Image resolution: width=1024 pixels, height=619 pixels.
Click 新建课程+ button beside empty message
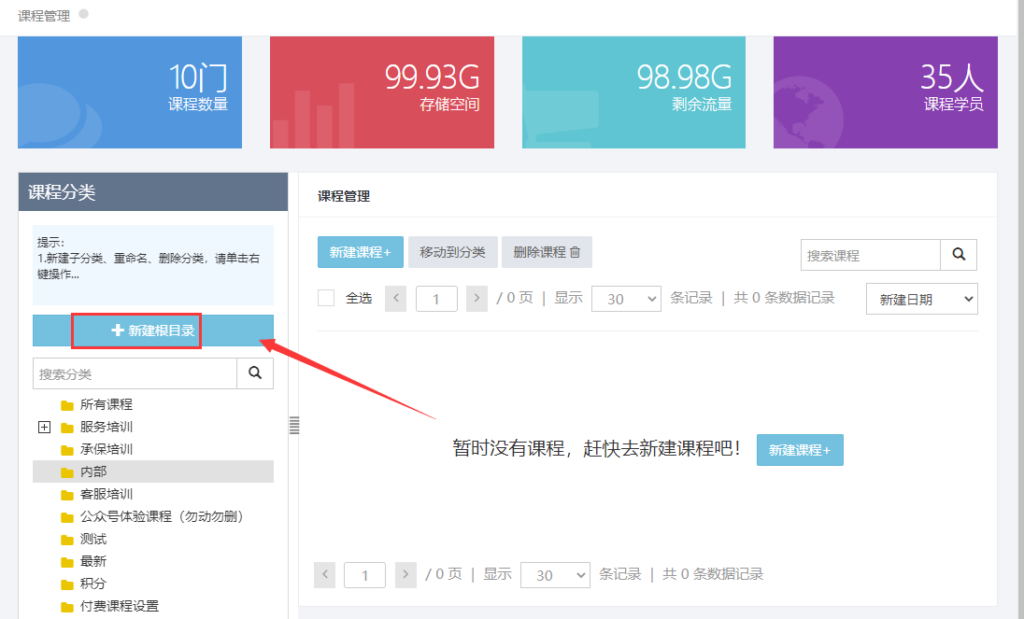pos(800,450)
